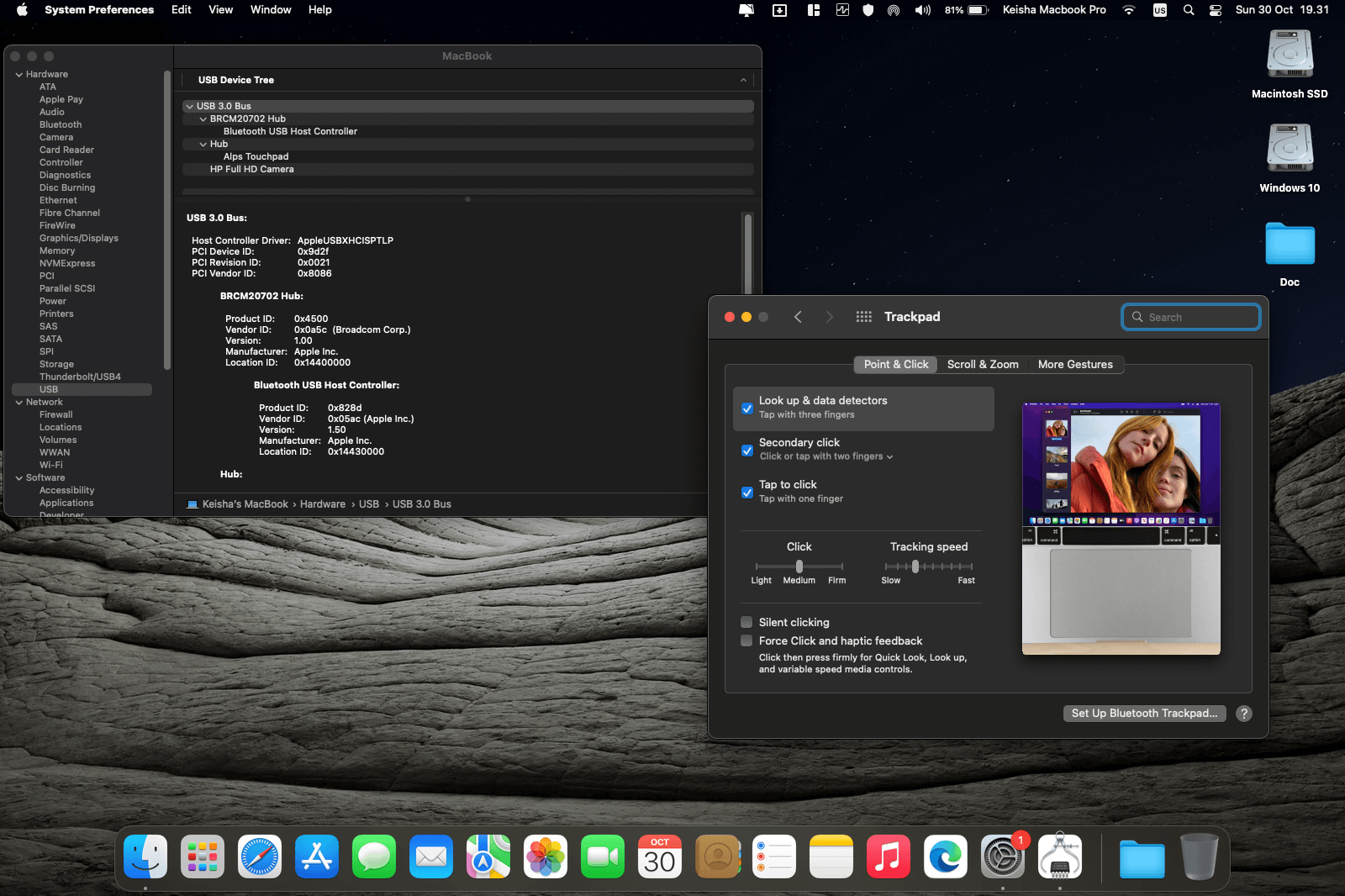
Task: Enable Silent clicking checkbox
Action: coord(746,623)
